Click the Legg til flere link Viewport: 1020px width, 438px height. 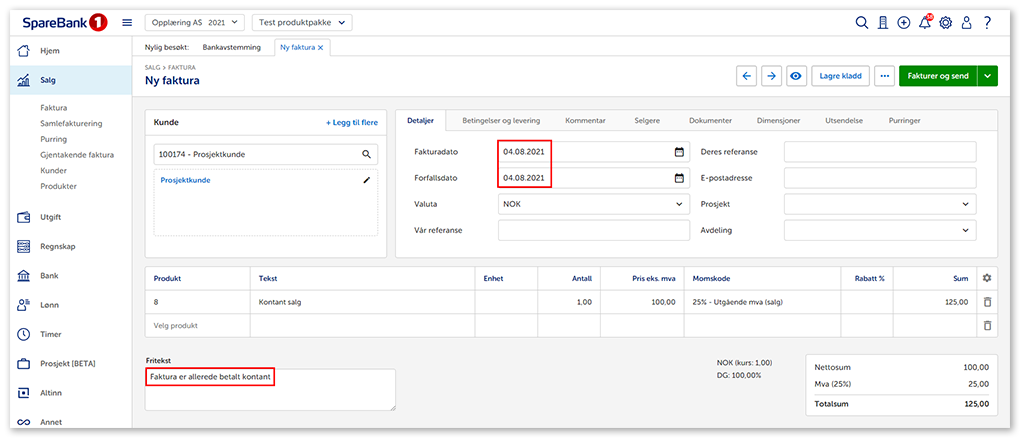pos(352,122)
